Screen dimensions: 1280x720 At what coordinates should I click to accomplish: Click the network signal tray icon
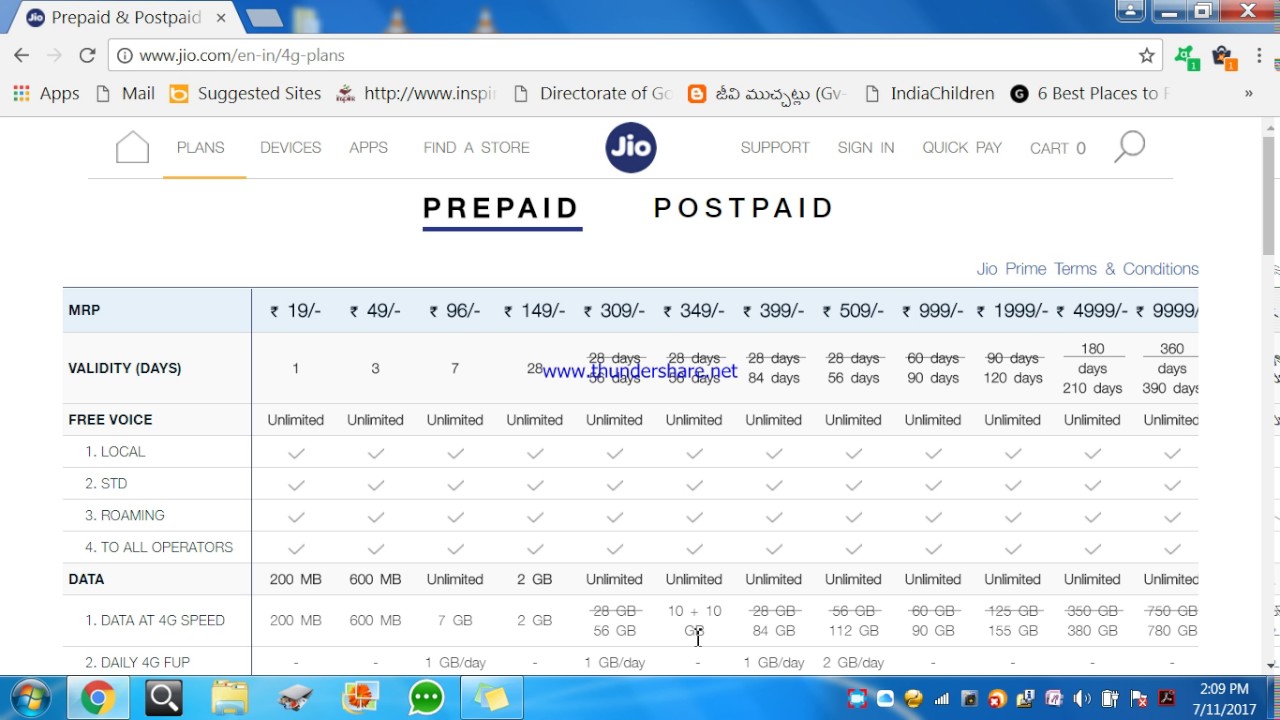pyautogui.click(x=941, y=699)
